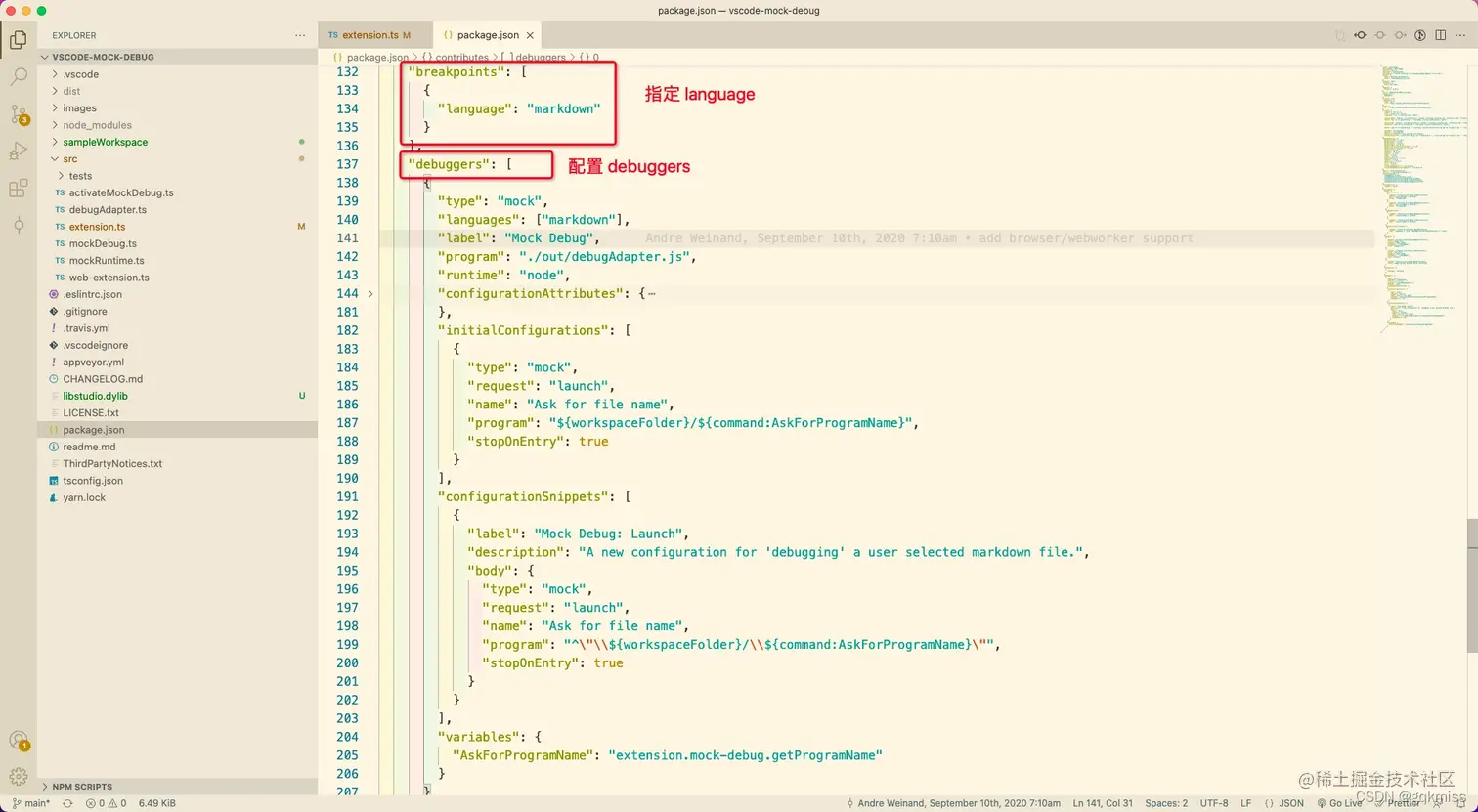Collapse the src folder

pyautogui.click(x=177, y=158)
